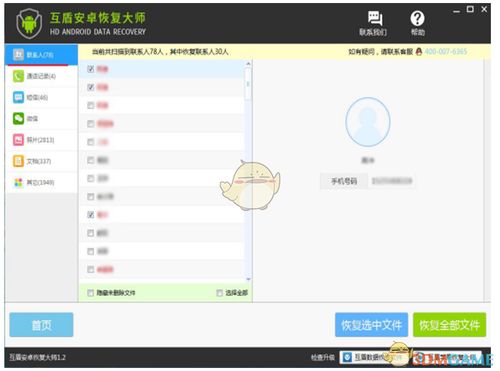Click the 互盾安卓恢复大师1.2 version text

pyautogui.click(x=37, y=357)
